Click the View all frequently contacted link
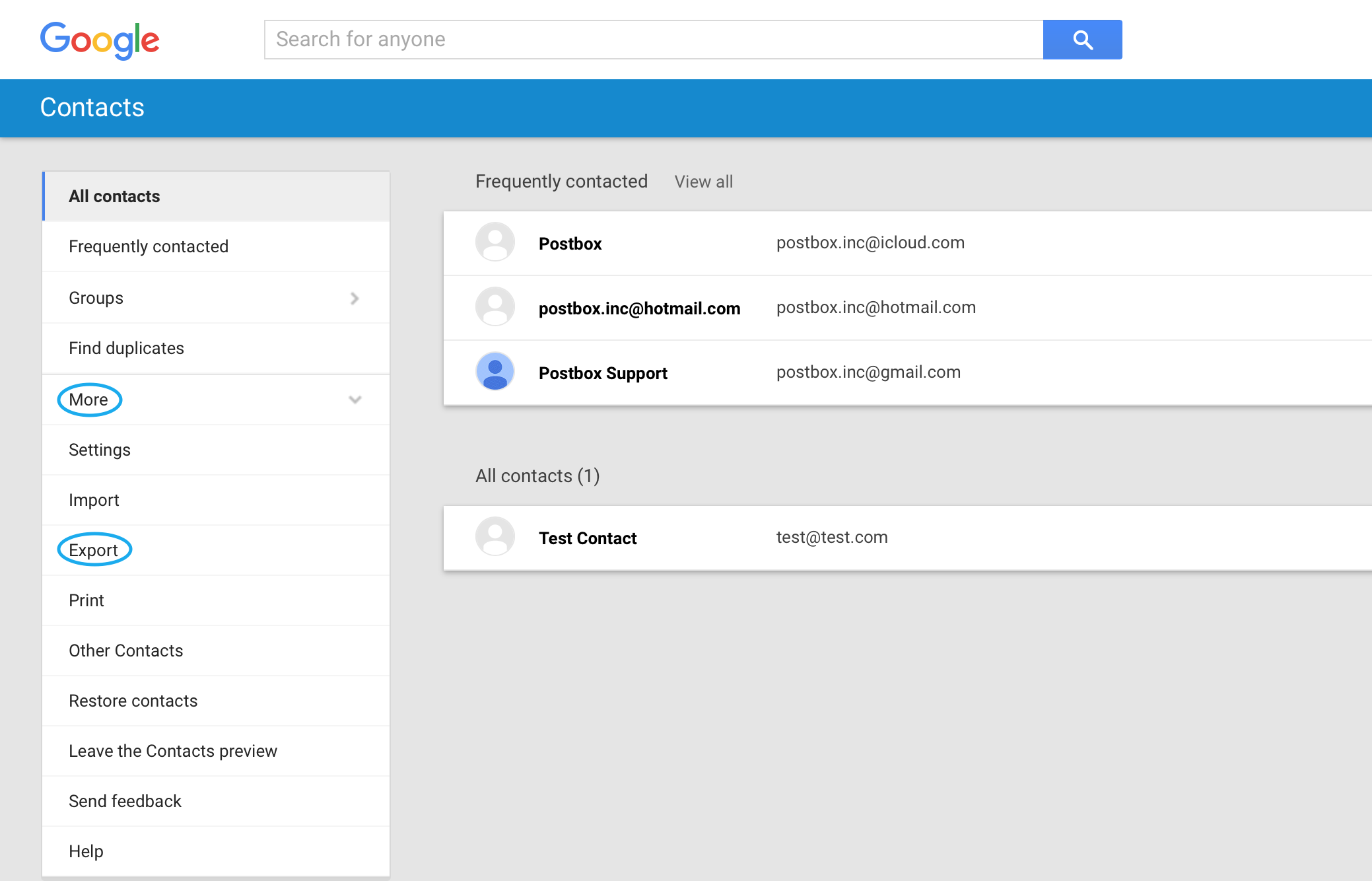 click(x=704, y=181)
